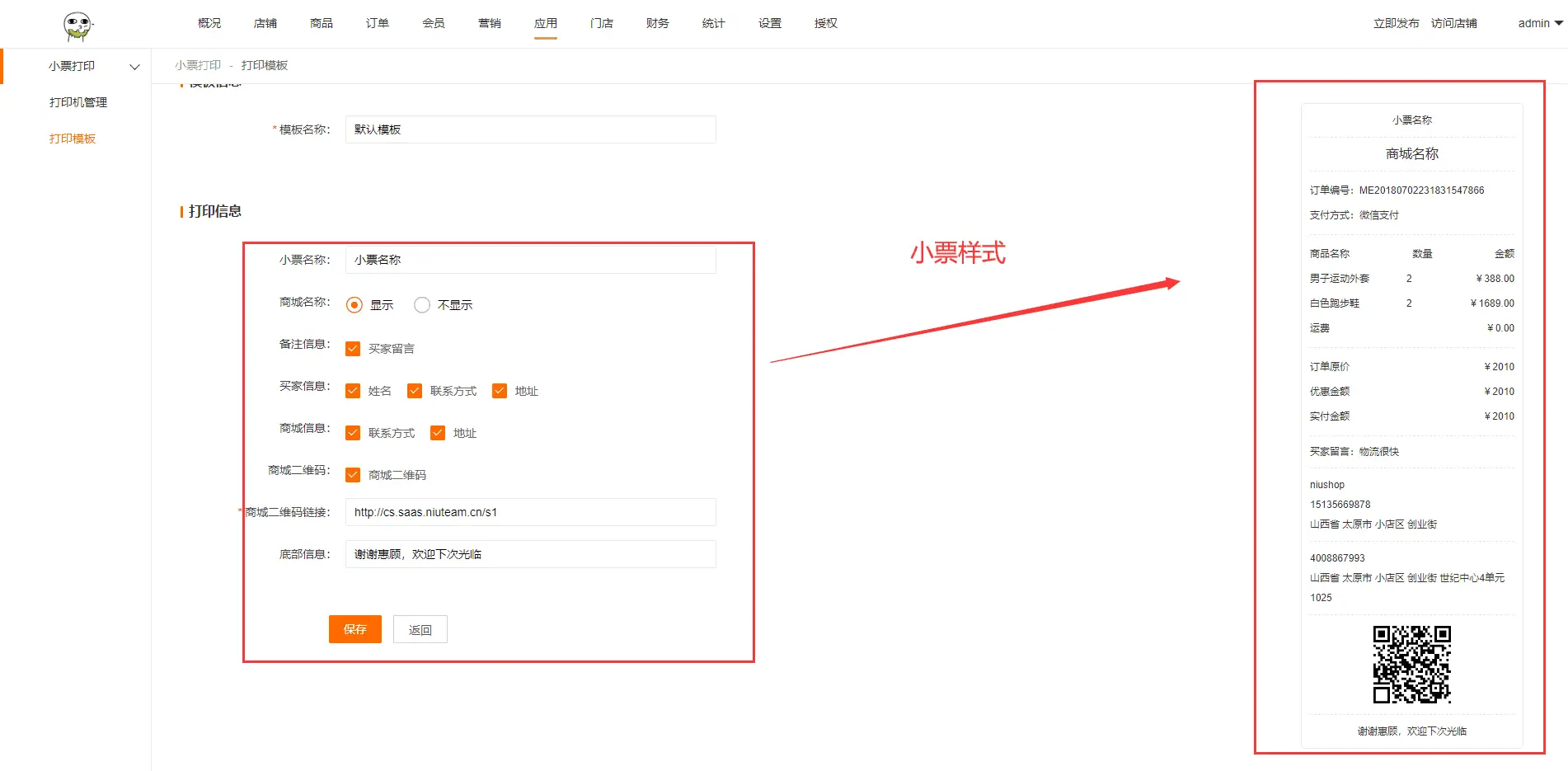Go to the 订单 menu
This screenshot has width=1568, height=771.
[x=377, y=23]
